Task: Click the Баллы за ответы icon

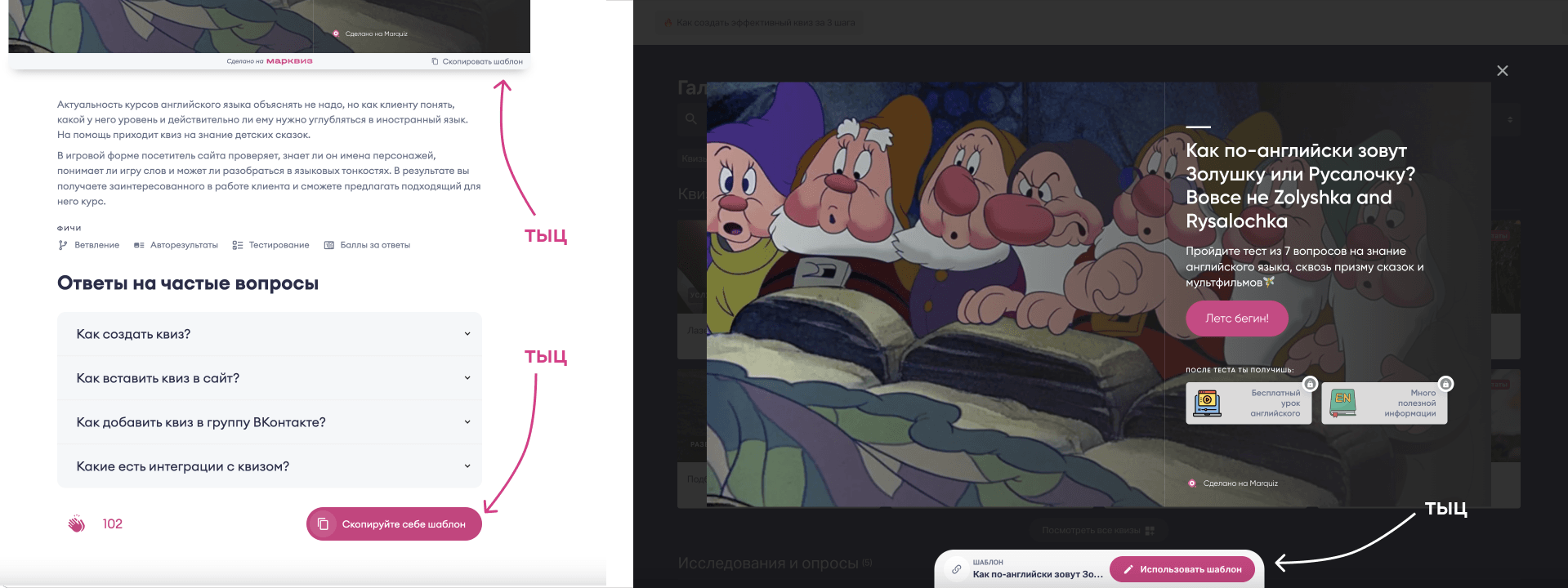Action: (329, 245)
